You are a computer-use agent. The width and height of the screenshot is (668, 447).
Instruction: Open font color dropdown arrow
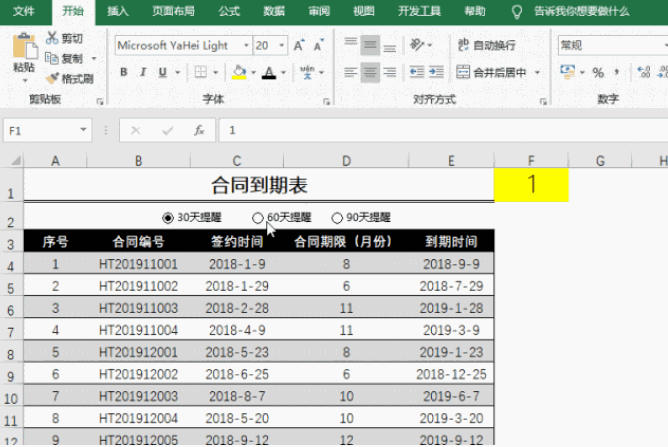tap(283, 72)
